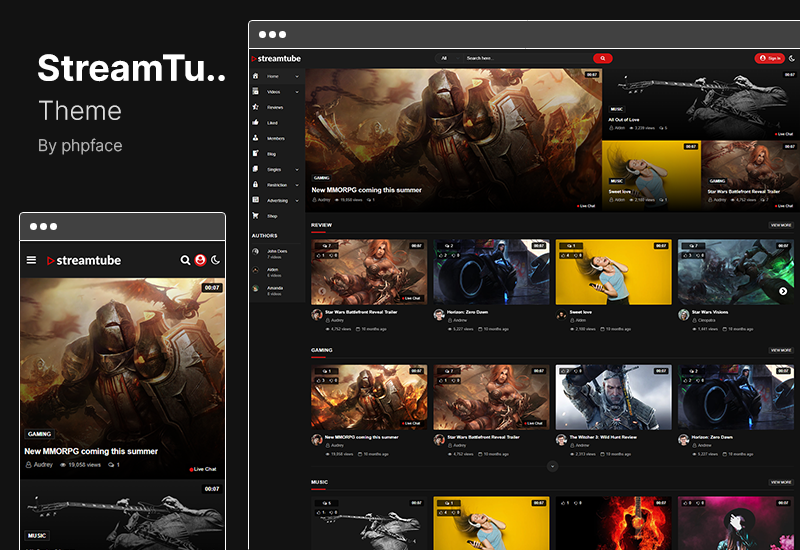The width and height of the screenshot is (800, 550).
Task: Expand the Restriction submenu chevron
Action: [297, 185]
